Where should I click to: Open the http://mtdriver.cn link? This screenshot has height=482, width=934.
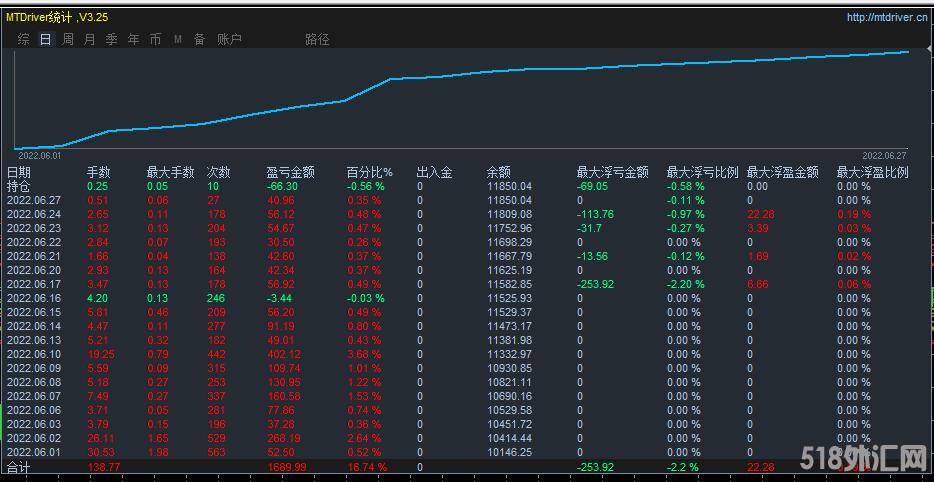click(x=886, y=17)
